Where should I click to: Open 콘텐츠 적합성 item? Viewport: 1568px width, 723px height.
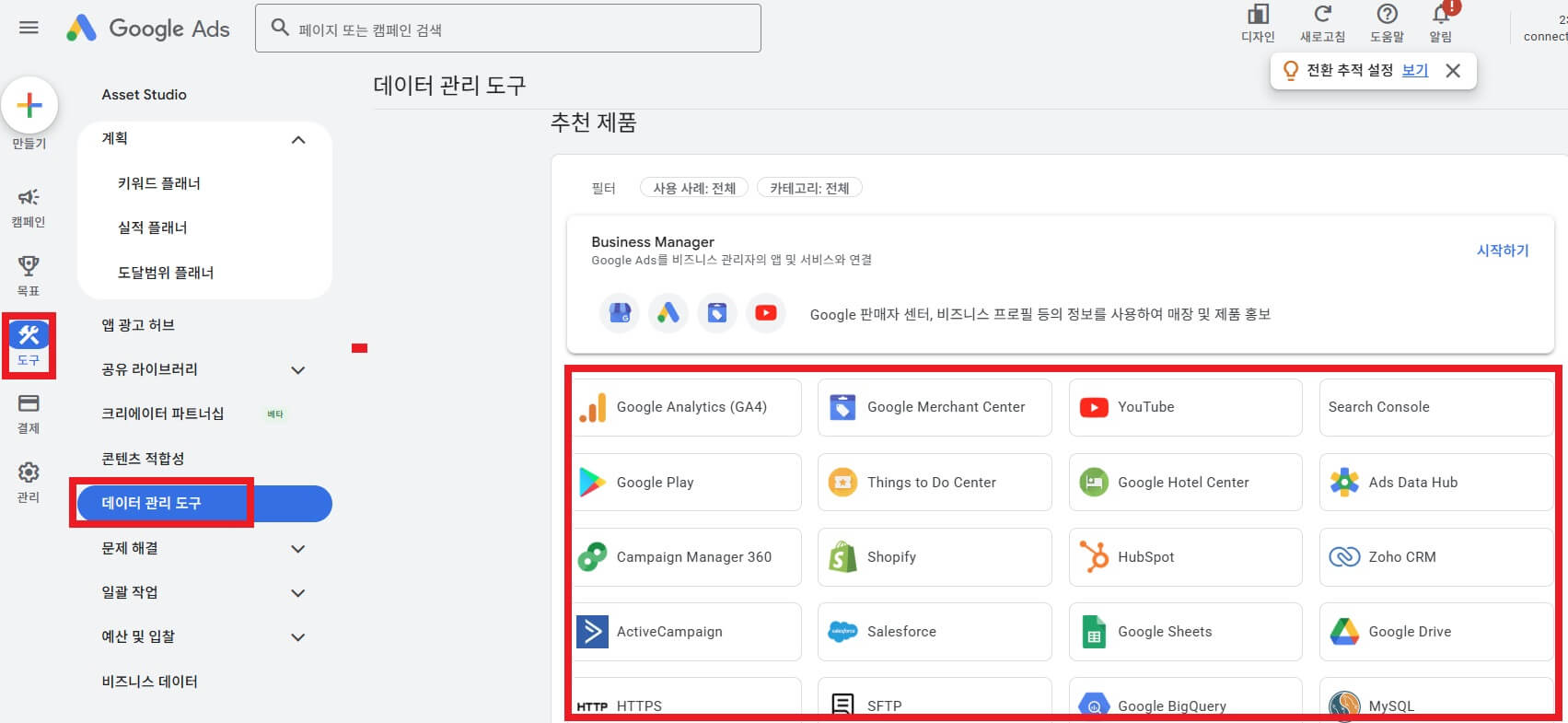tap(143, 459)
